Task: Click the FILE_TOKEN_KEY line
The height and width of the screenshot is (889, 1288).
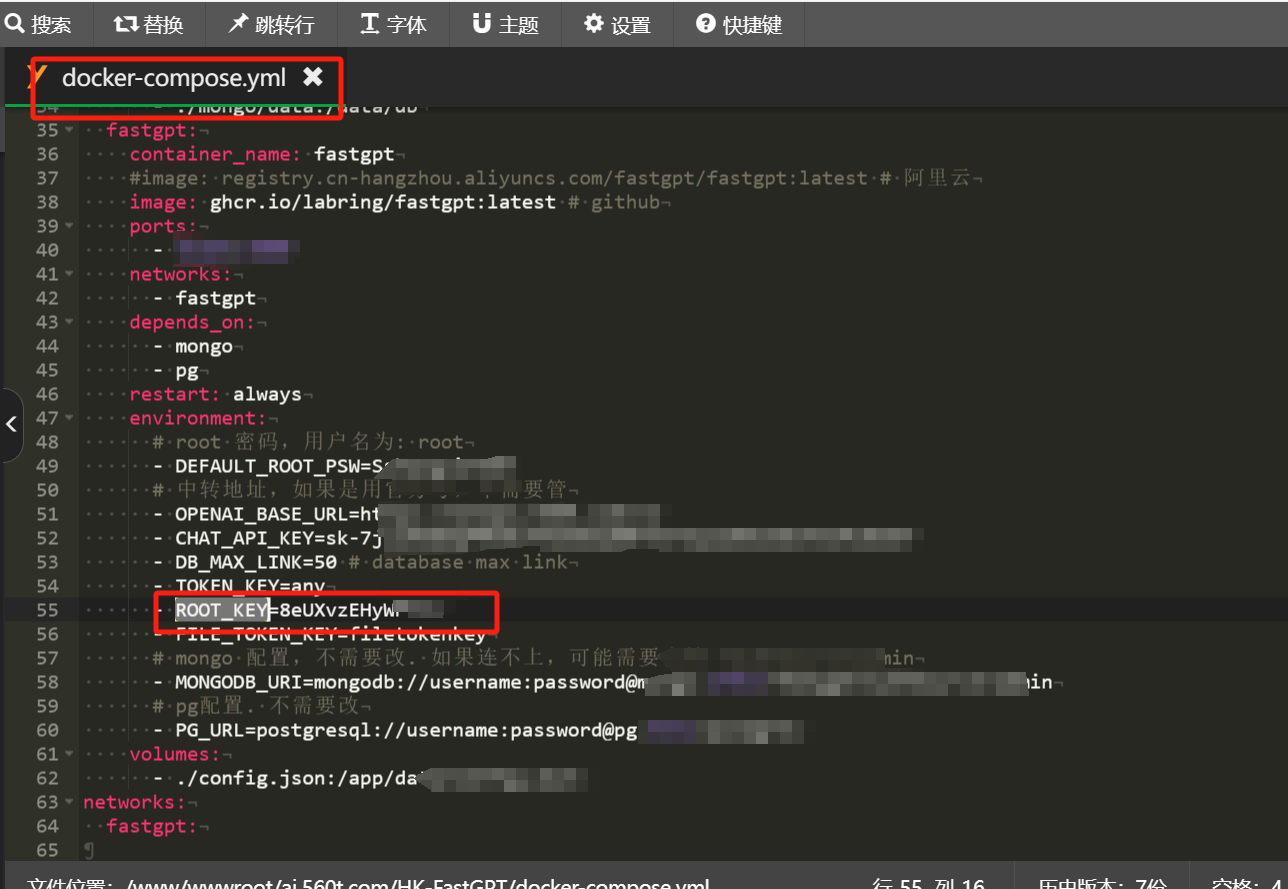Action: click(x=320, y=634)
